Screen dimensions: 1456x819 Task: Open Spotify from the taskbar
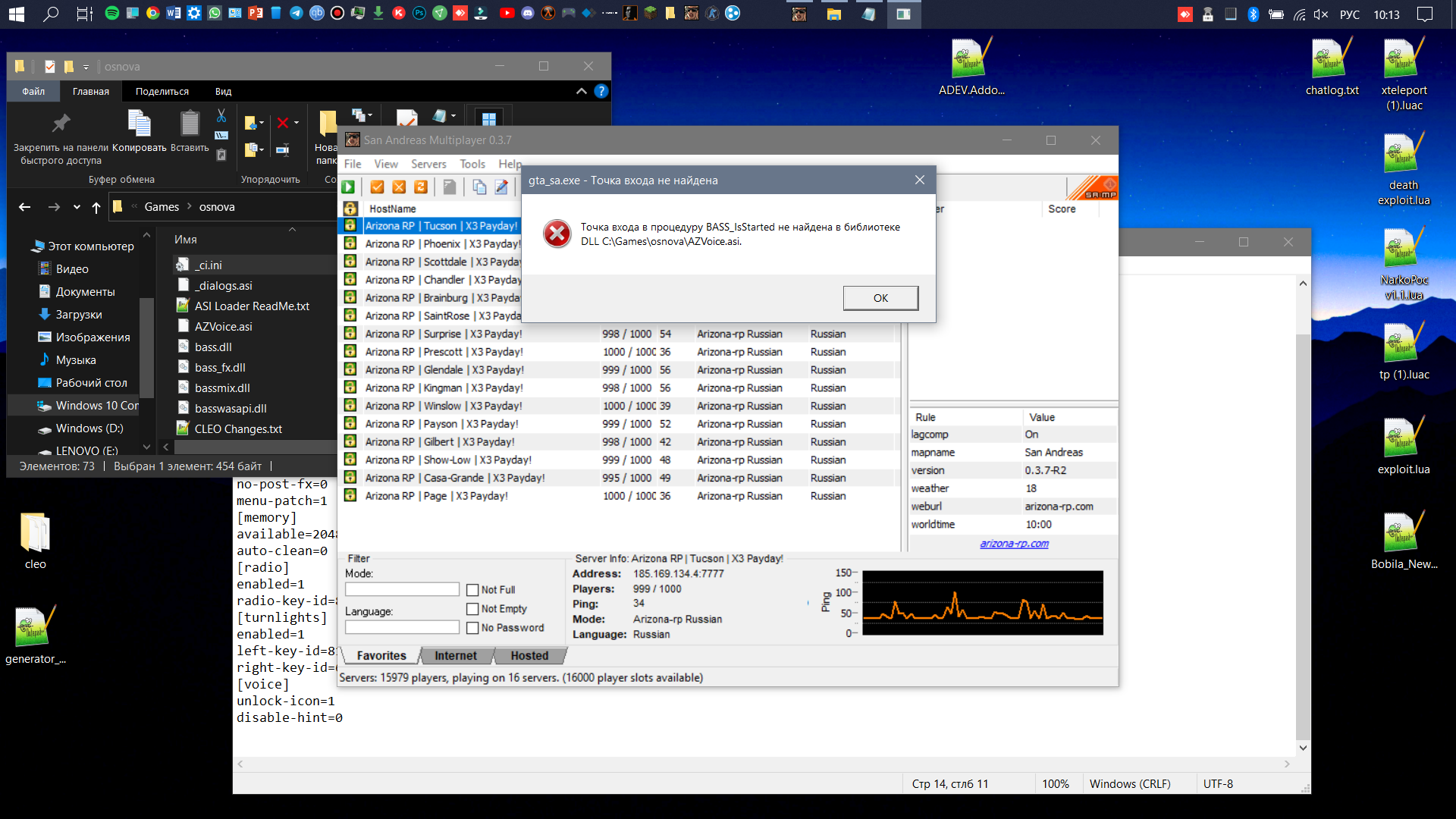click(112, 14)
